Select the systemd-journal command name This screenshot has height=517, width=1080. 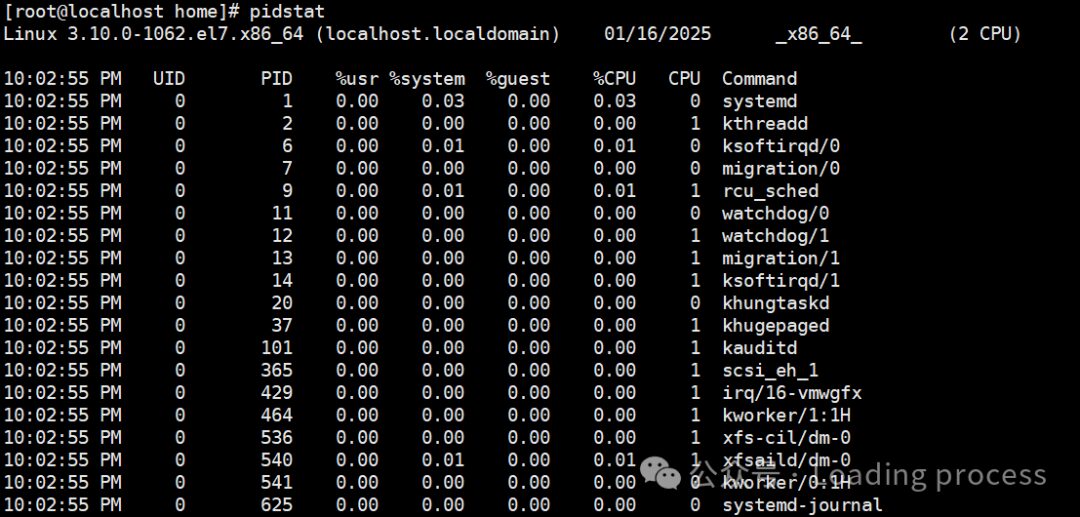coord(802,505)
